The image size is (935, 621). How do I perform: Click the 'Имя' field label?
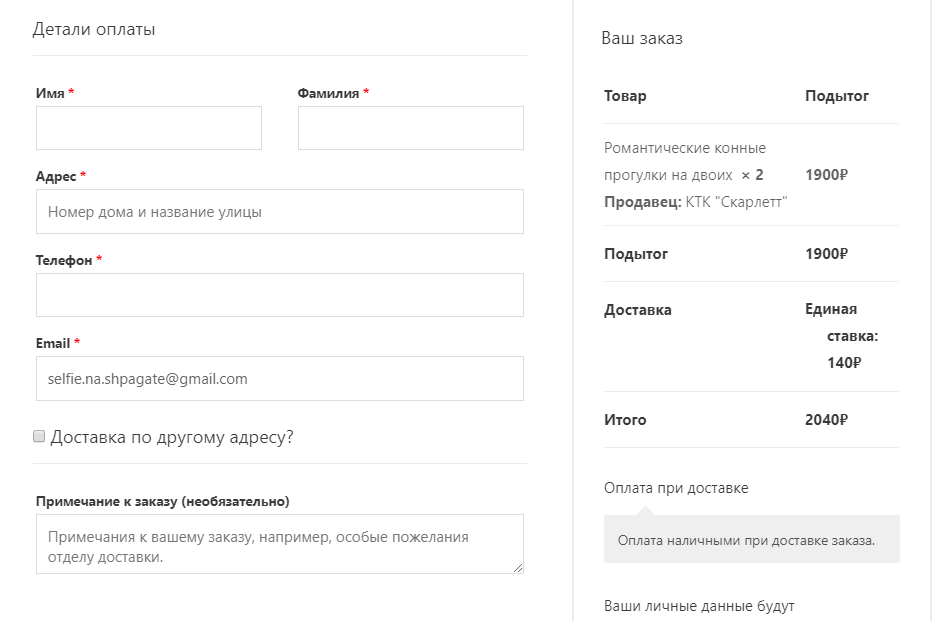point(50,93)
